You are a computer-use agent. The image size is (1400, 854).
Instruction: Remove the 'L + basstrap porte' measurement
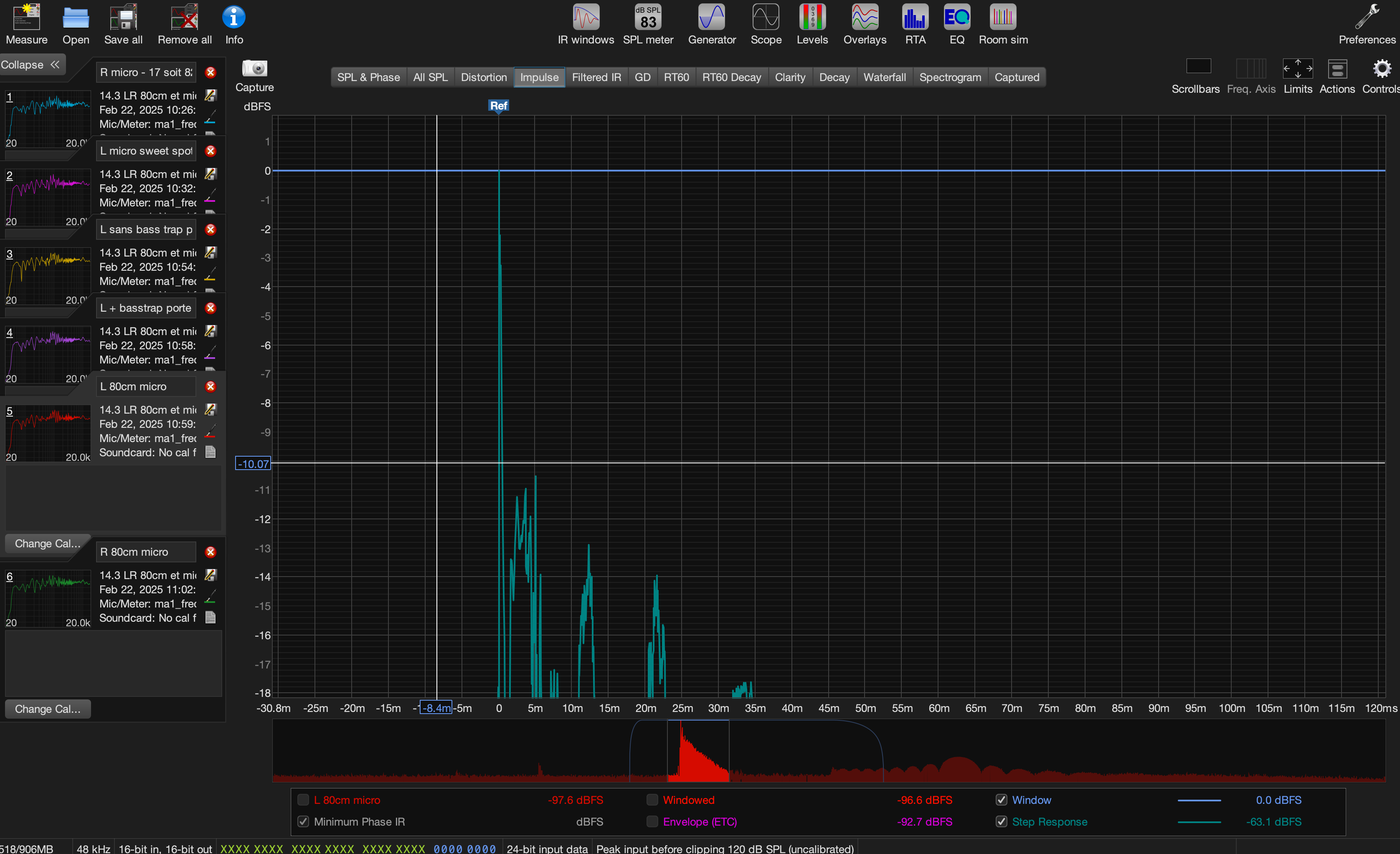(210, 308)
